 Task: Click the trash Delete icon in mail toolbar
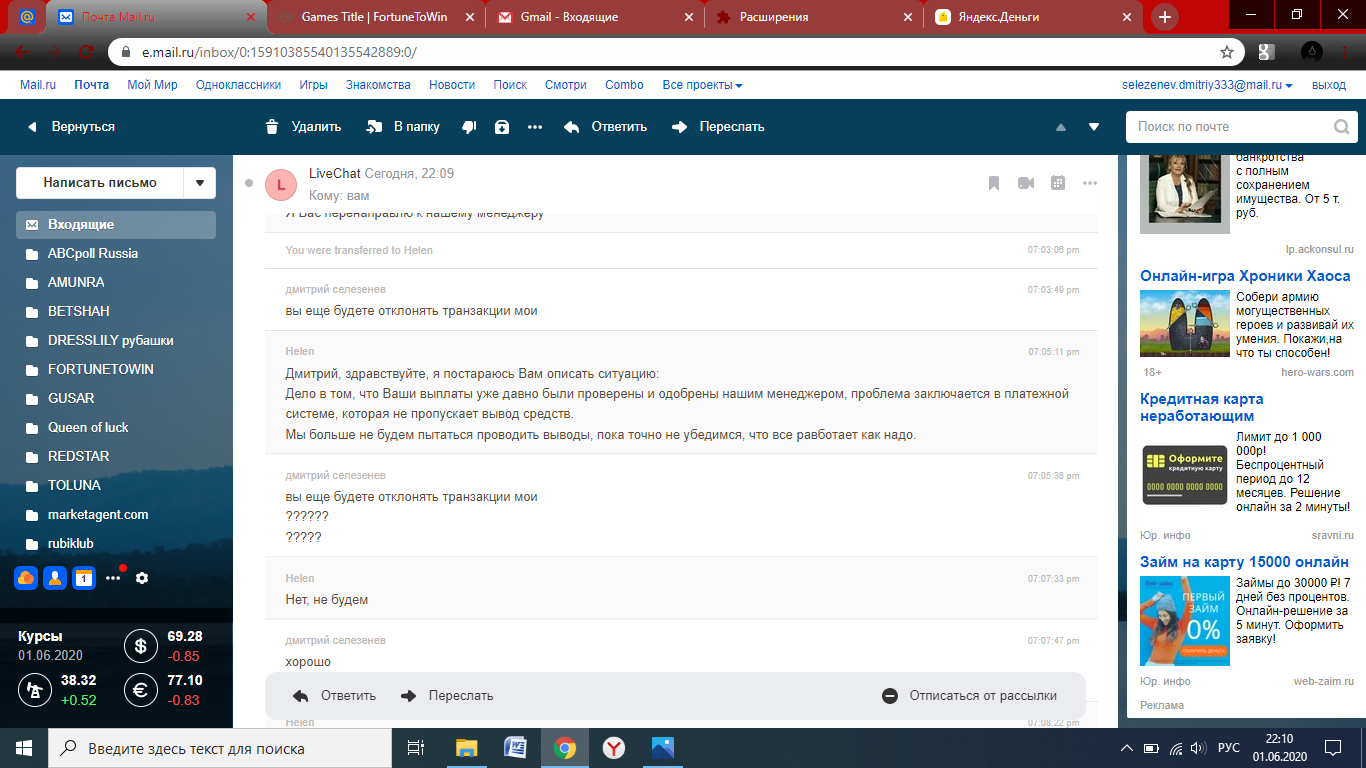coord(272,127)
